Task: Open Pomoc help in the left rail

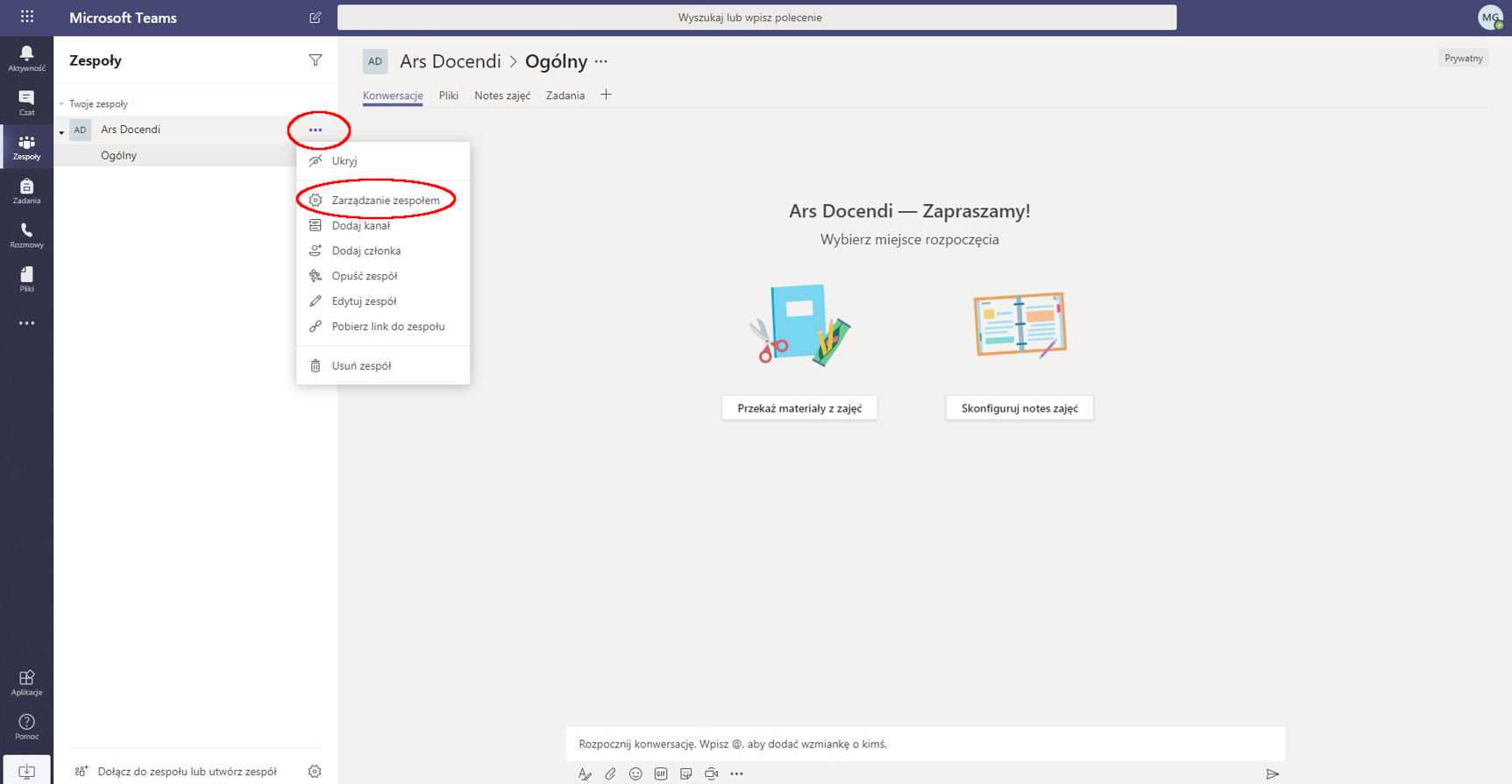Action: (x=27, y=727)
